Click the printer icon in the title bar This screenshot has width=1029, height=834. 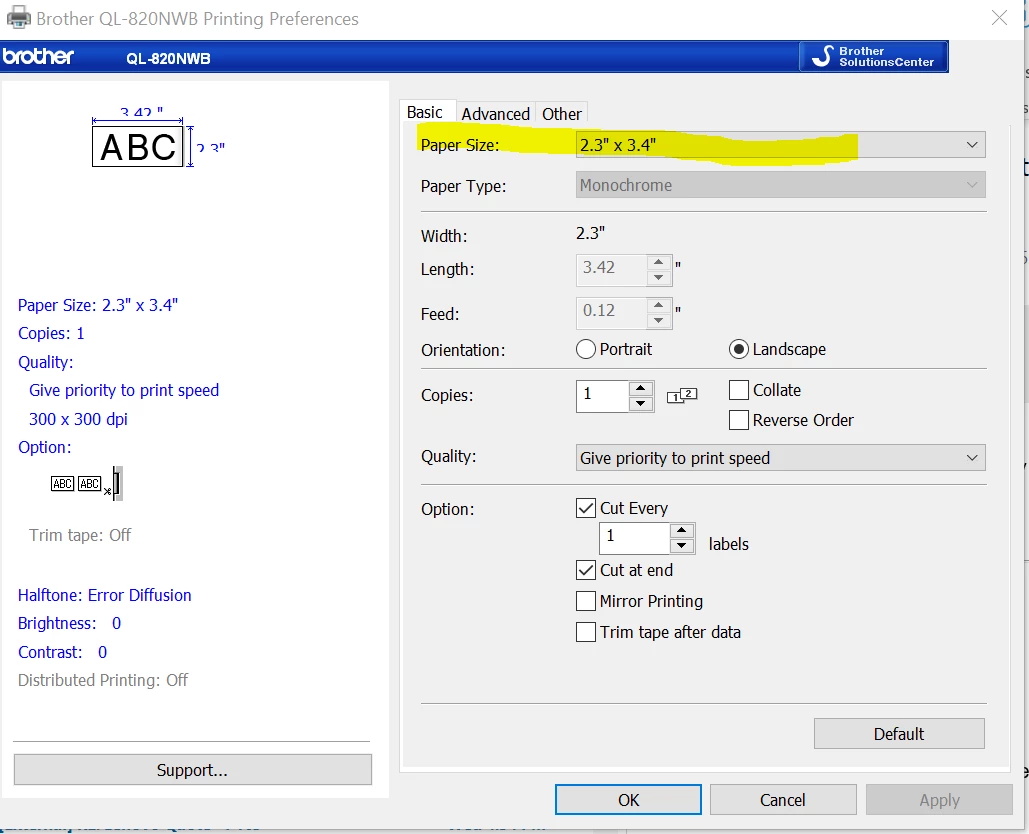point(18,18)
